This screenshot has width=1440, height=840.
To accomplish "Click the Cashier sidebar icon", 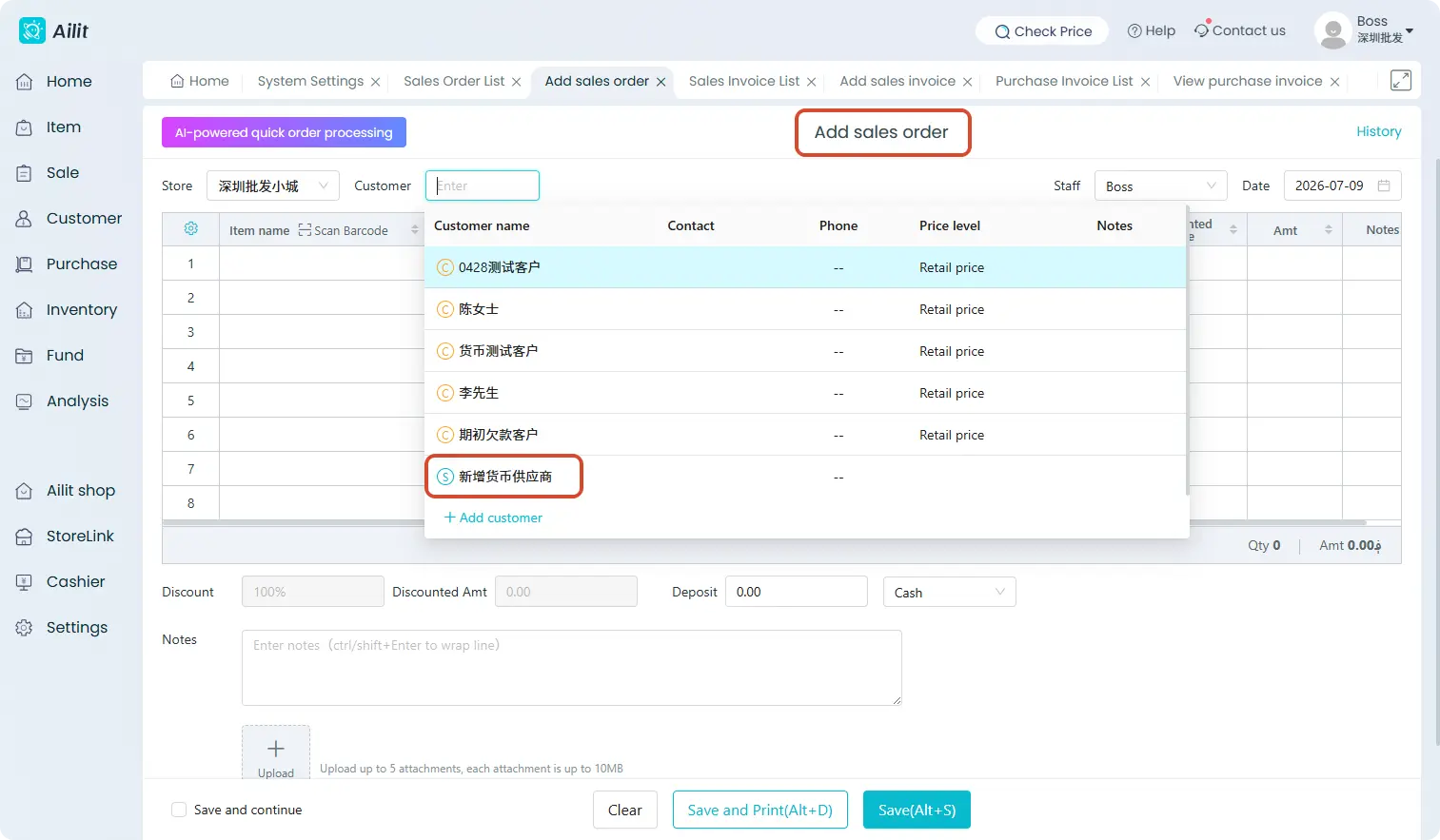I will [x=25, y=582].
